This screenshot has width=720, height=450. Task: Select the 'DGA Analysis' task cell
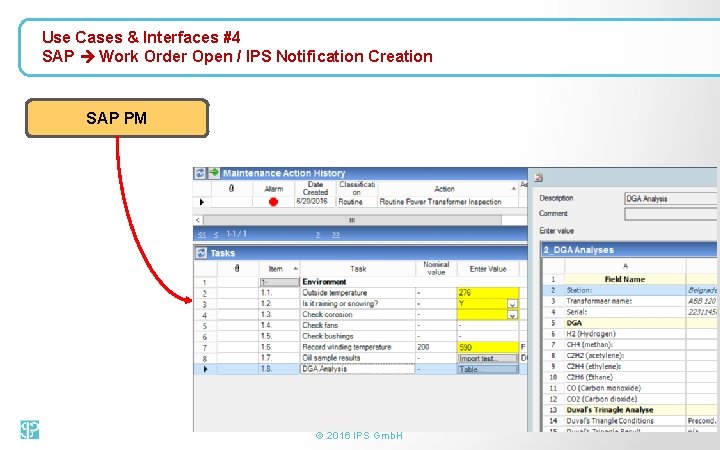point(358,369)
